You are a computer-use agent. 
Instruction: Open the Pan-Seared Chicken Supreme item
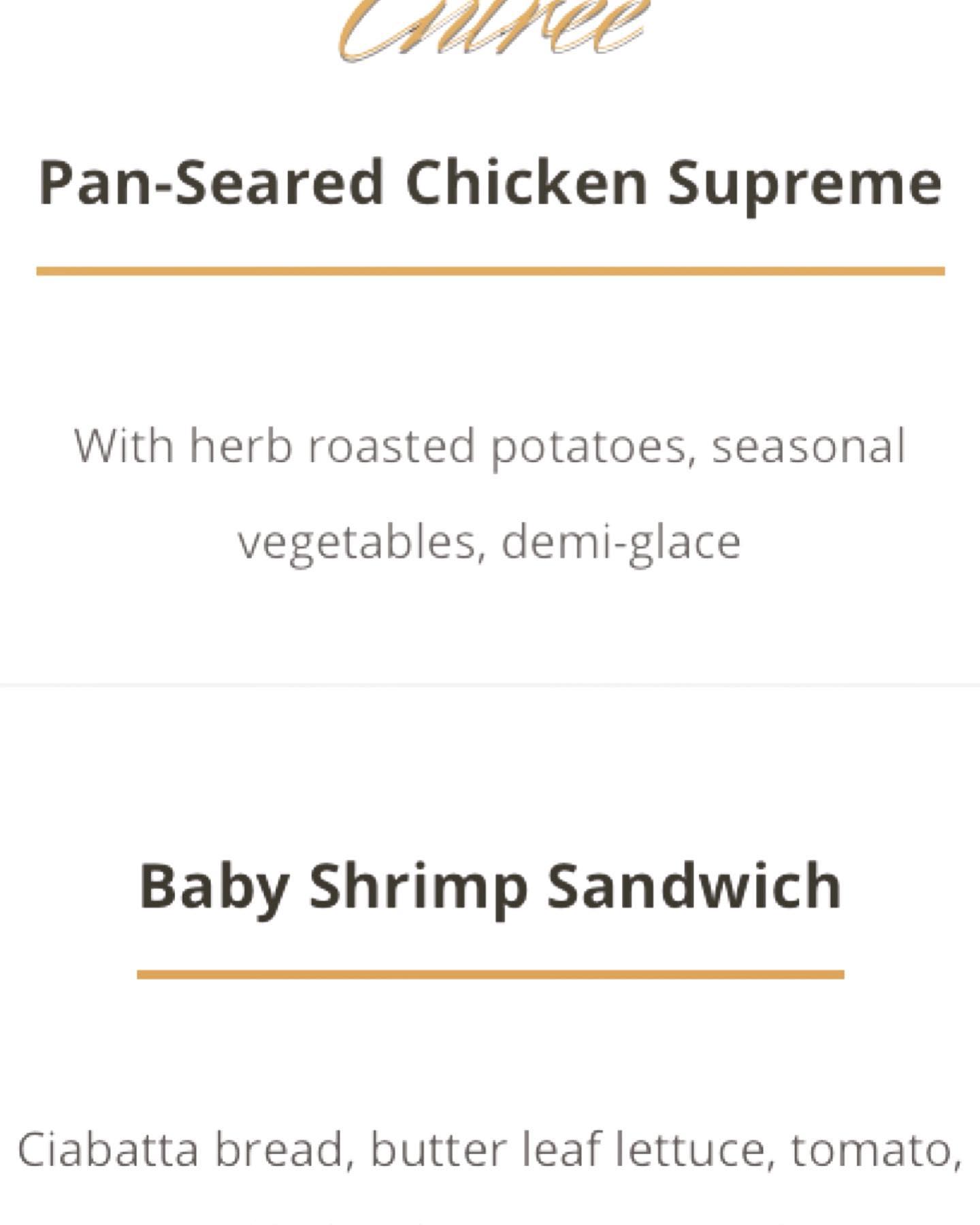(490, 182)
